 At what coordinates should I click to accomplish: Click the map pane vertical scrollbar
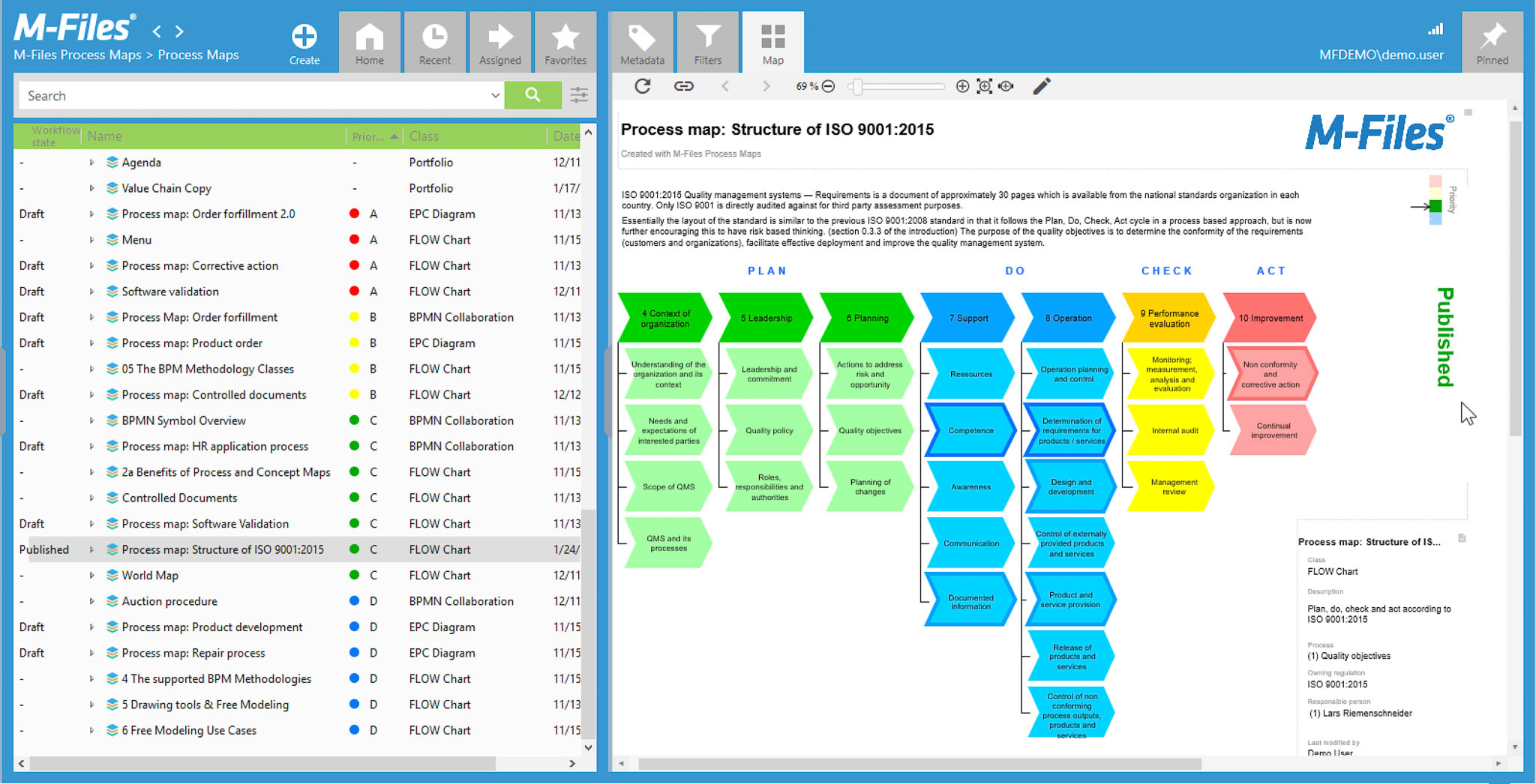(x=1515, y=279)
